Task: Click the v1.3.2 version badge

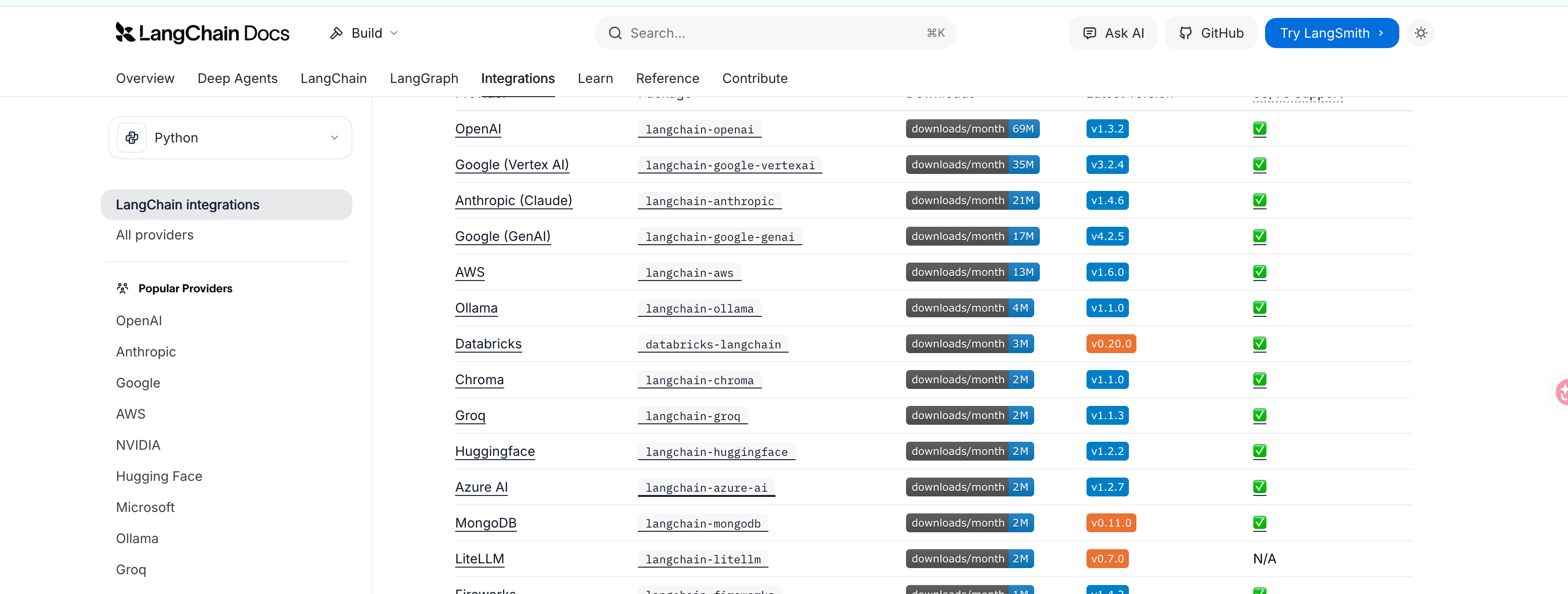Action: pos(1107,129)
